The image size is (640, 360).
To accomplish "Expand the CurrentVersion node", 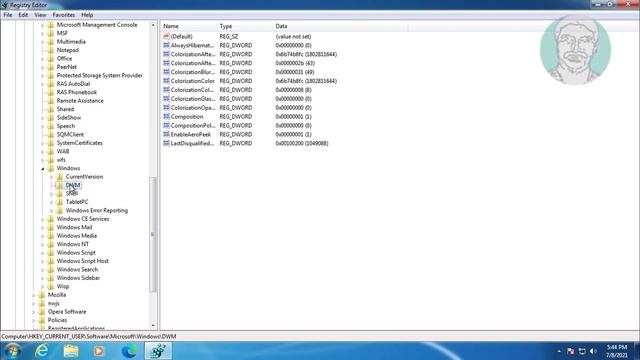I will point(51,177).
